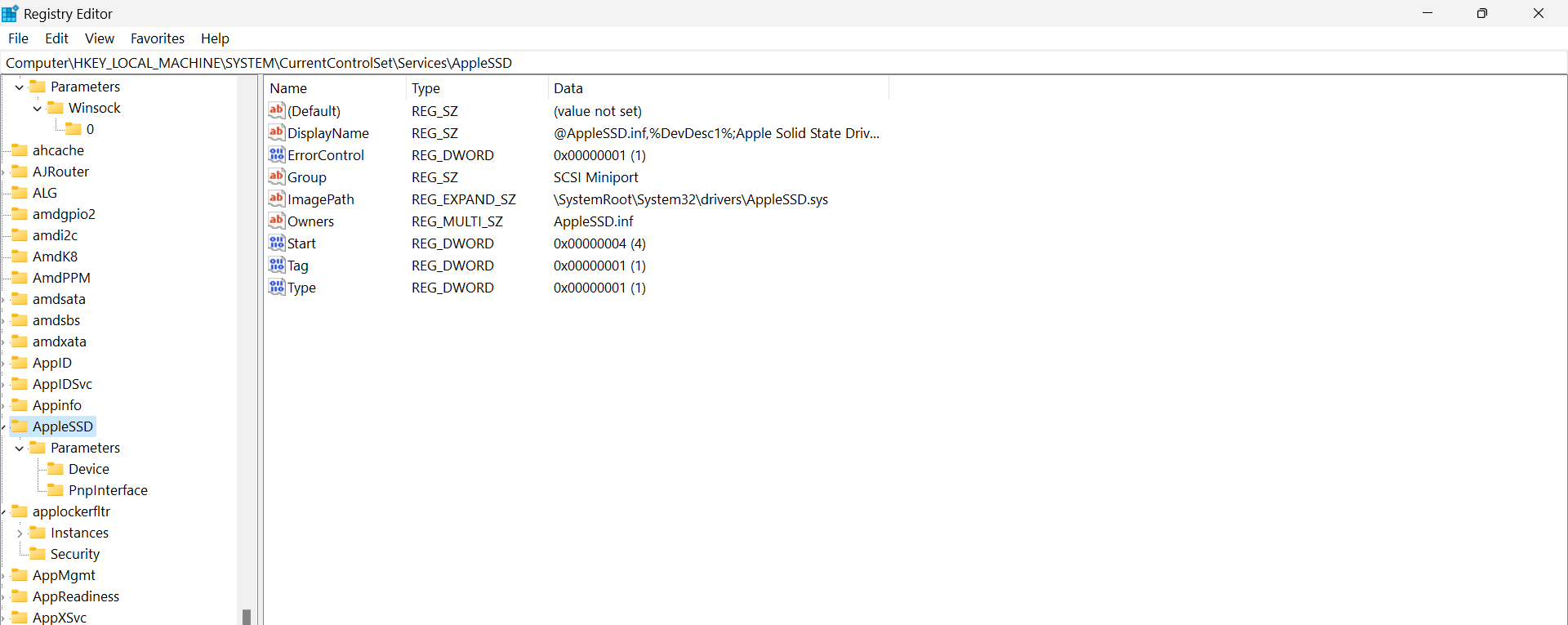Viewport: 1568px width, 625px height.
Task: Sort values by the Data column header
Action: tap(718, 88)
